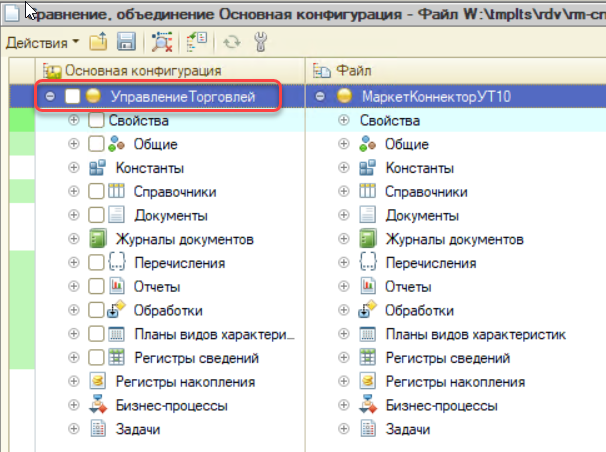Click the window document icon in title bar

[x=12, y=14]
